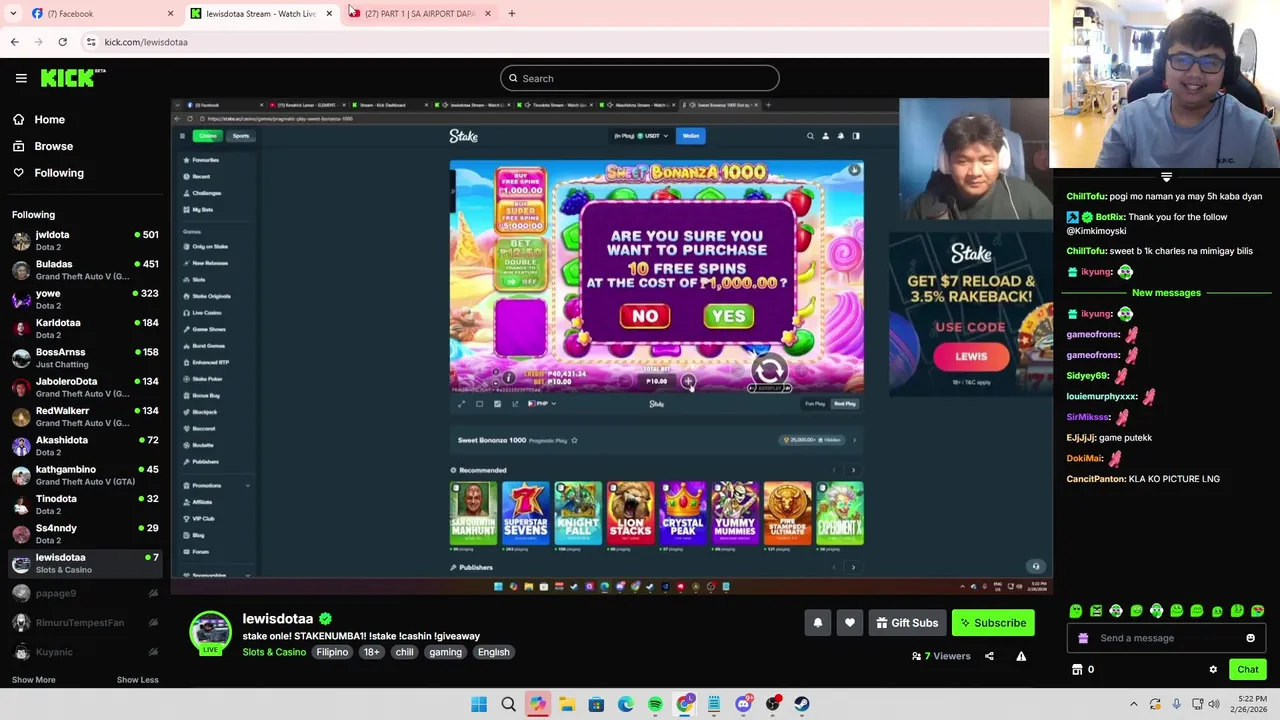The height and width of the screenshot is (720, 1280).
Task: Open offline papage9 channel
Action: 84,593
